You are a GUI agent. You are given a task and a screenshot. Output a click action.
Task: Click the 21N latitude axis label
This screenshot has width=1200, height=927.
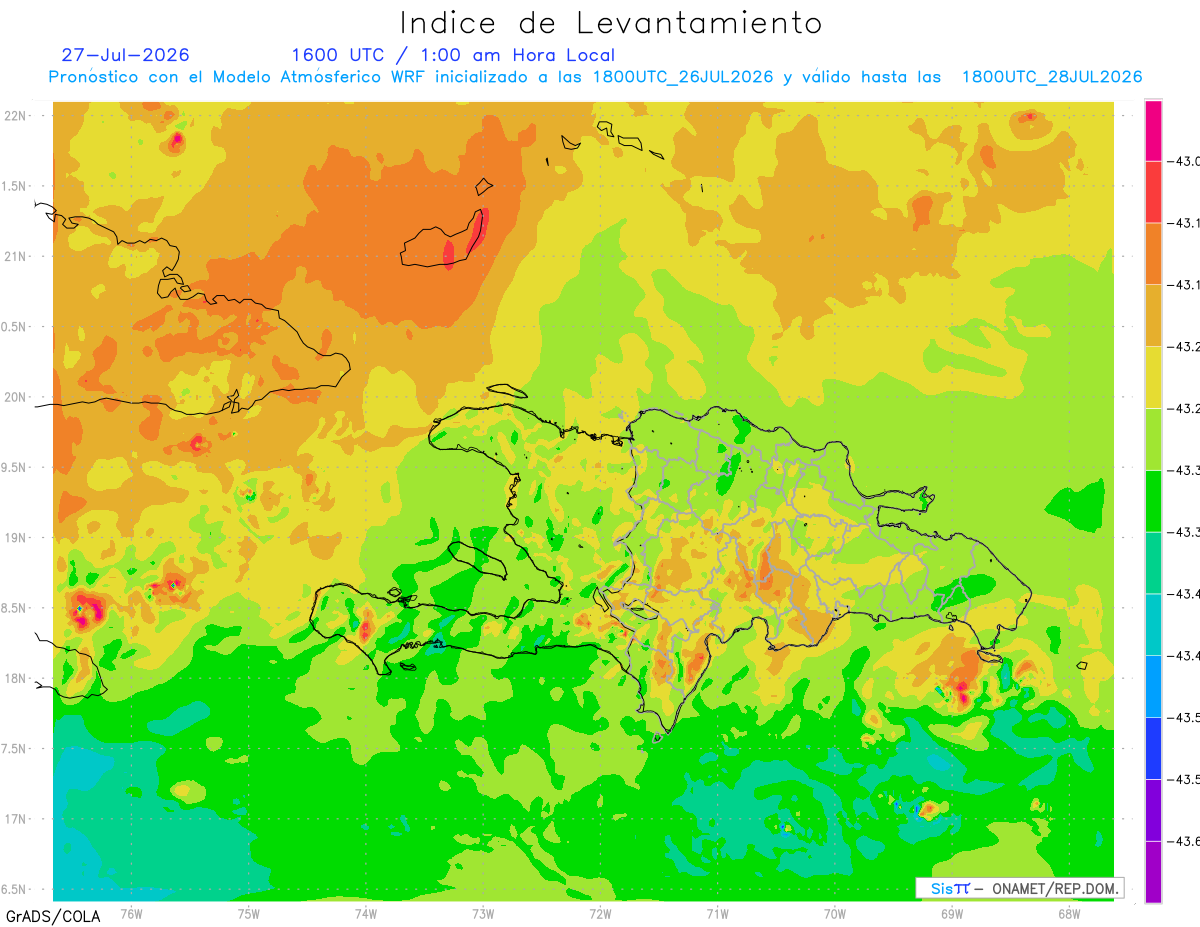(x=16, y=256)
